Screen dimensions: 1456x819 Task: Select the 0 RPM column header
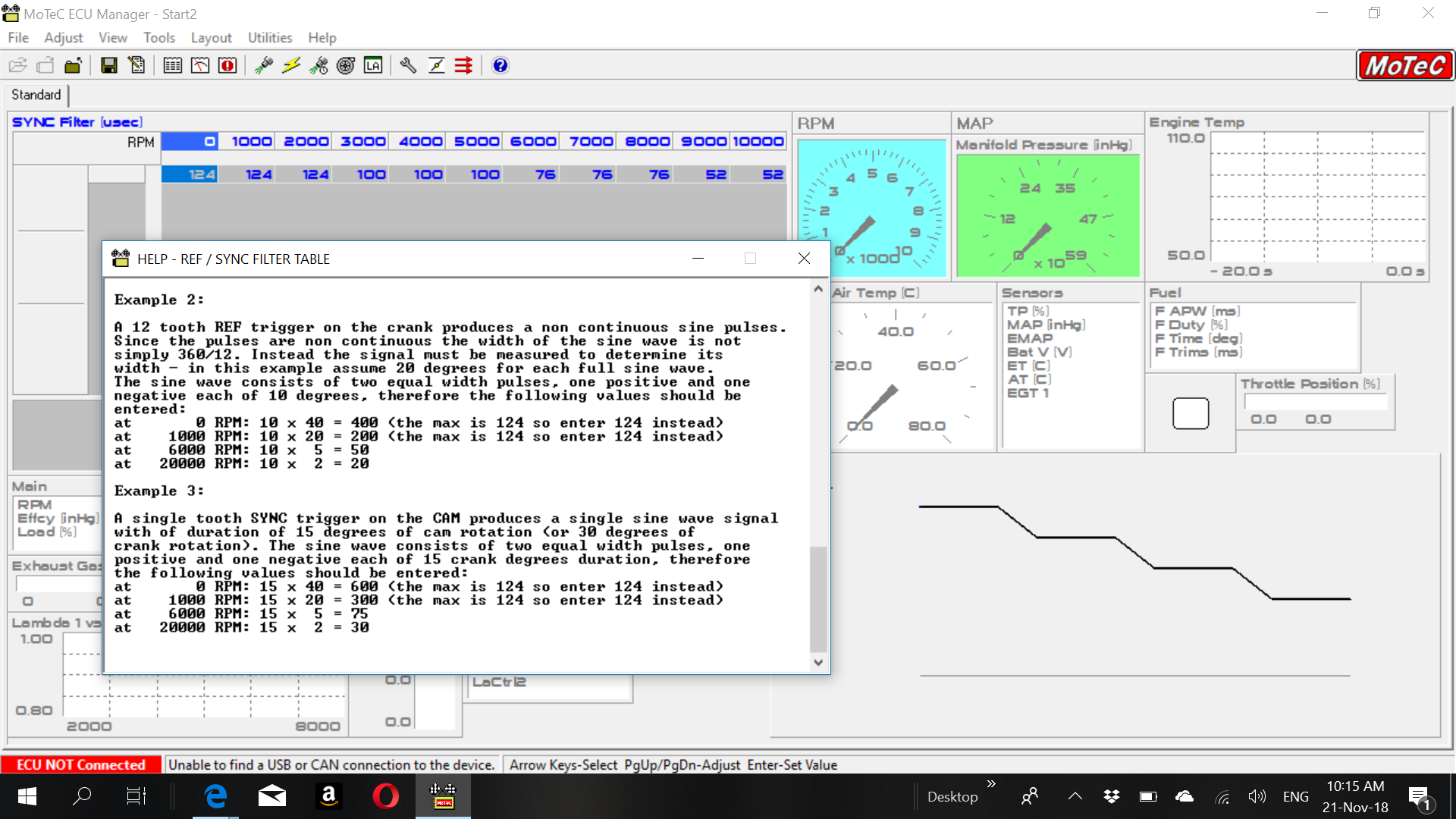[x=190, y=141]
